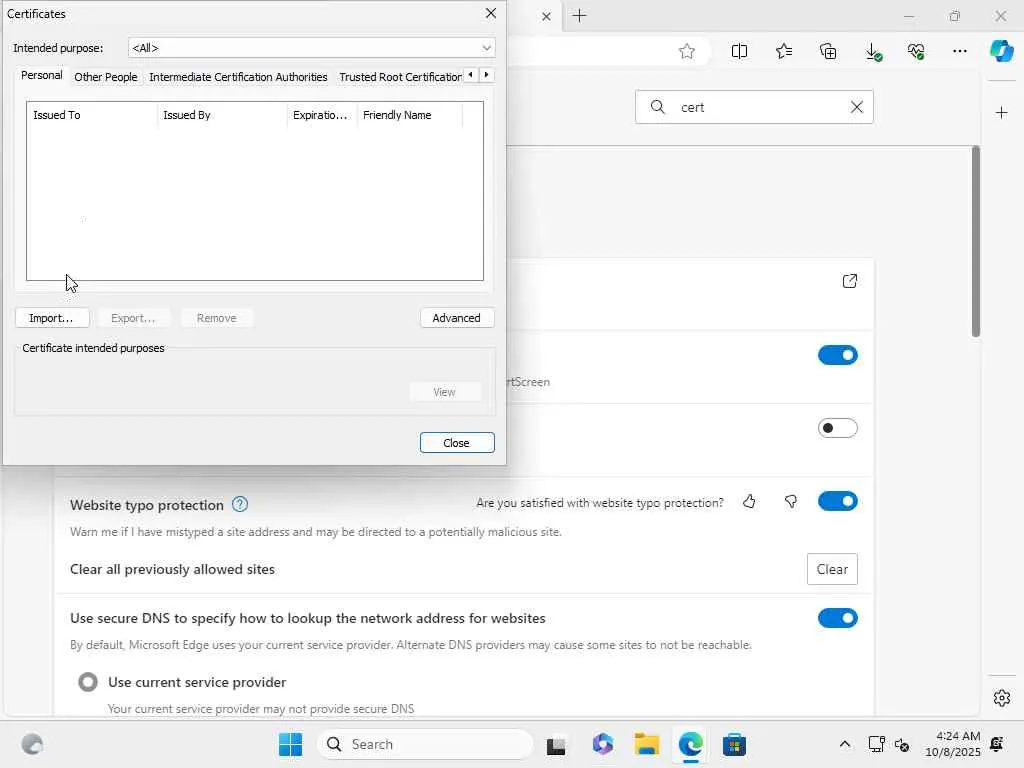Open Collections icon in Edge toolbar
The image size is (1024, 768).
tap(828, 52)
